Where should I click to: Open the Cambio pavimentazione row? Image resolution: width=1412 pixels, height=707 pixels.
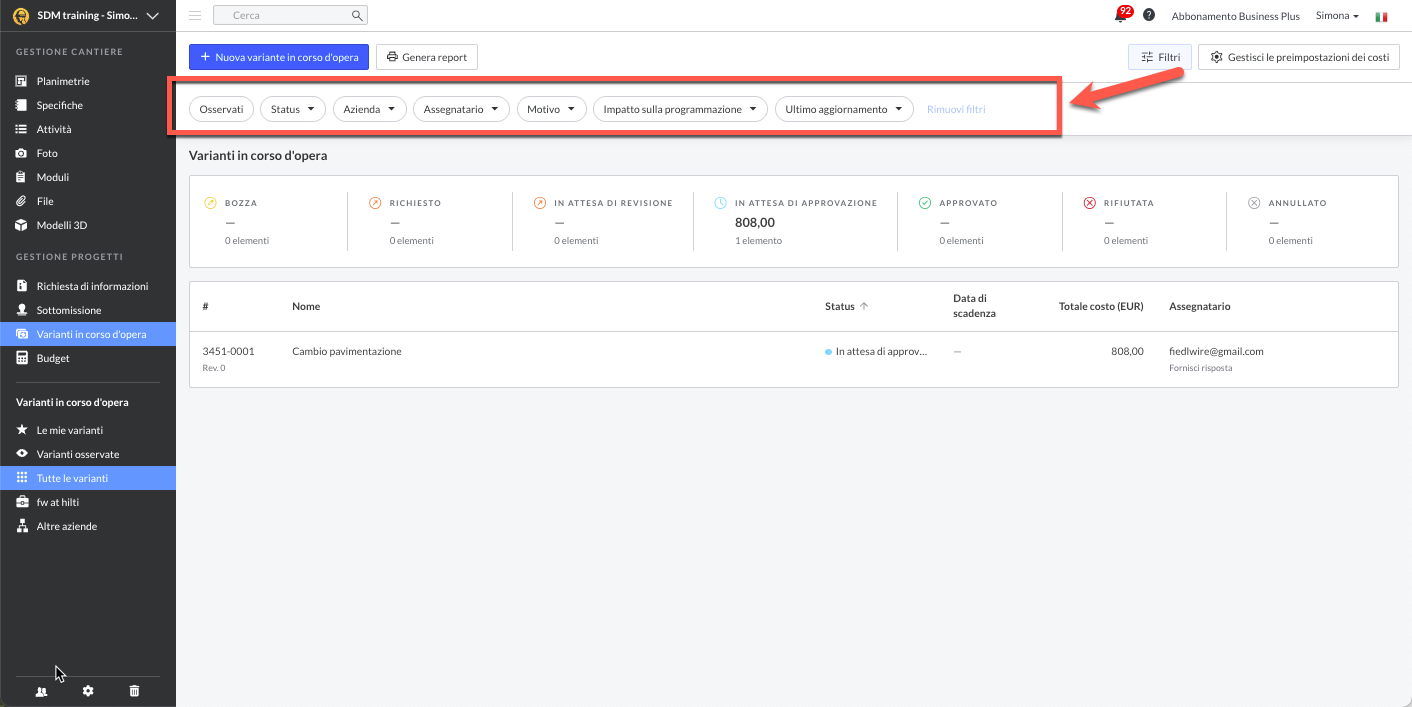click(x=347, y=351)
